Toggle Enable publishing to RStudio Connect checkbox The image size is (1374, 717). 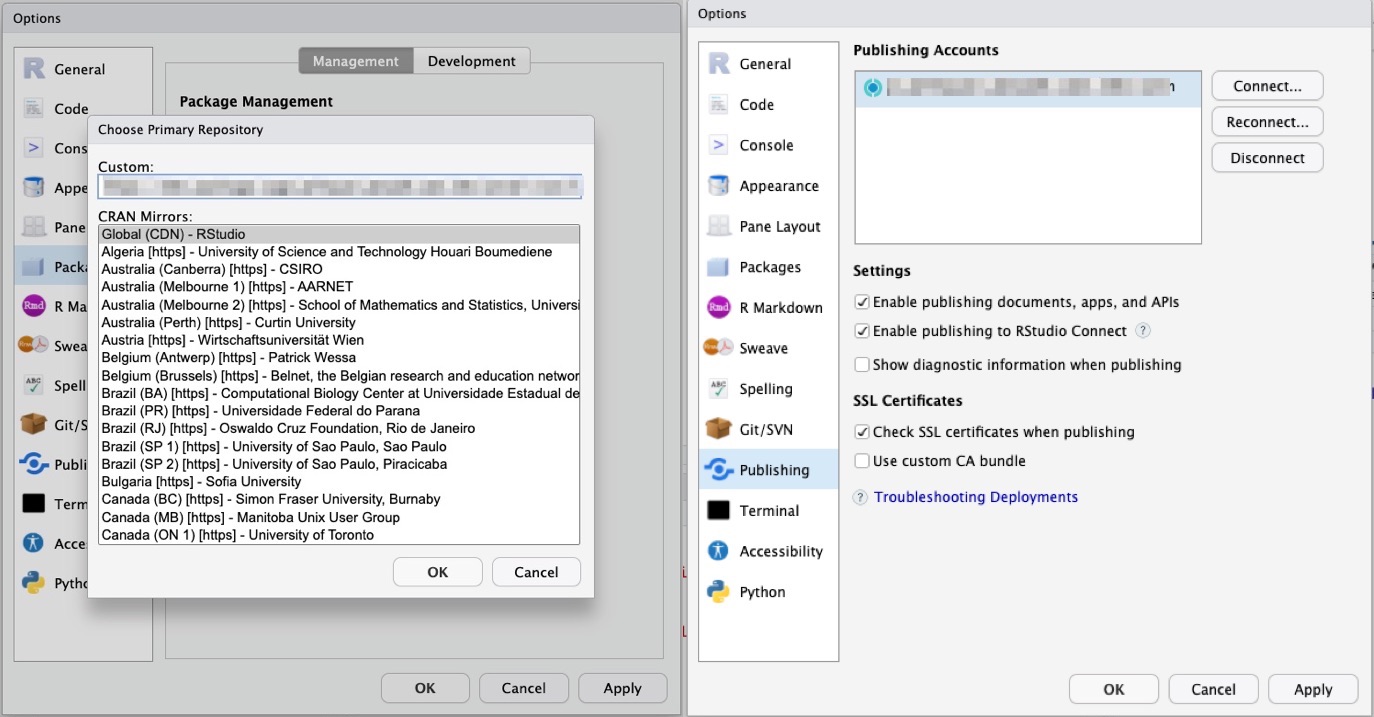click(x=862, y=331)
